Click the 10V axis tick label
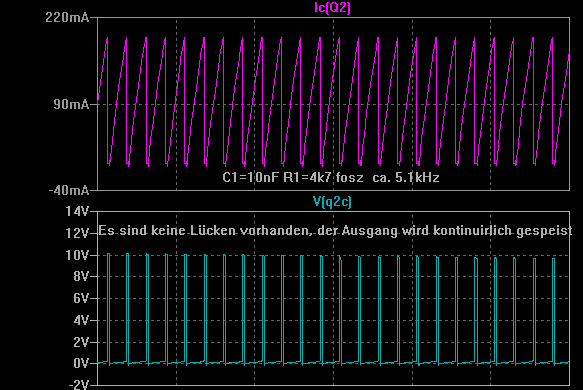Image resolution: width=583 pixels, height=390 pixels. click(x=77, y=255)
